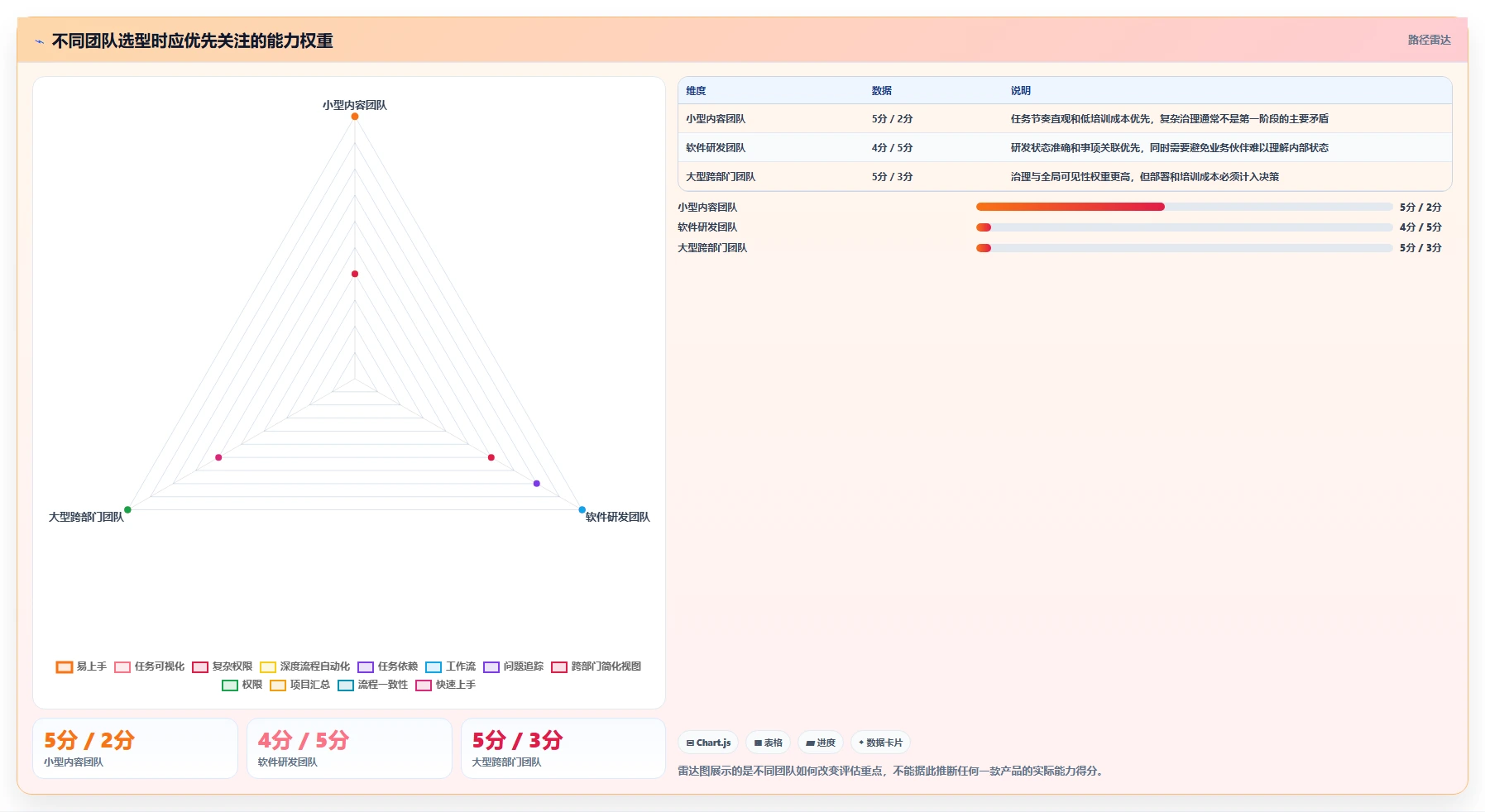Toggle the 权限 legend item
Image resolution: width=1485 pixels, height=812 pixels.
242,685
